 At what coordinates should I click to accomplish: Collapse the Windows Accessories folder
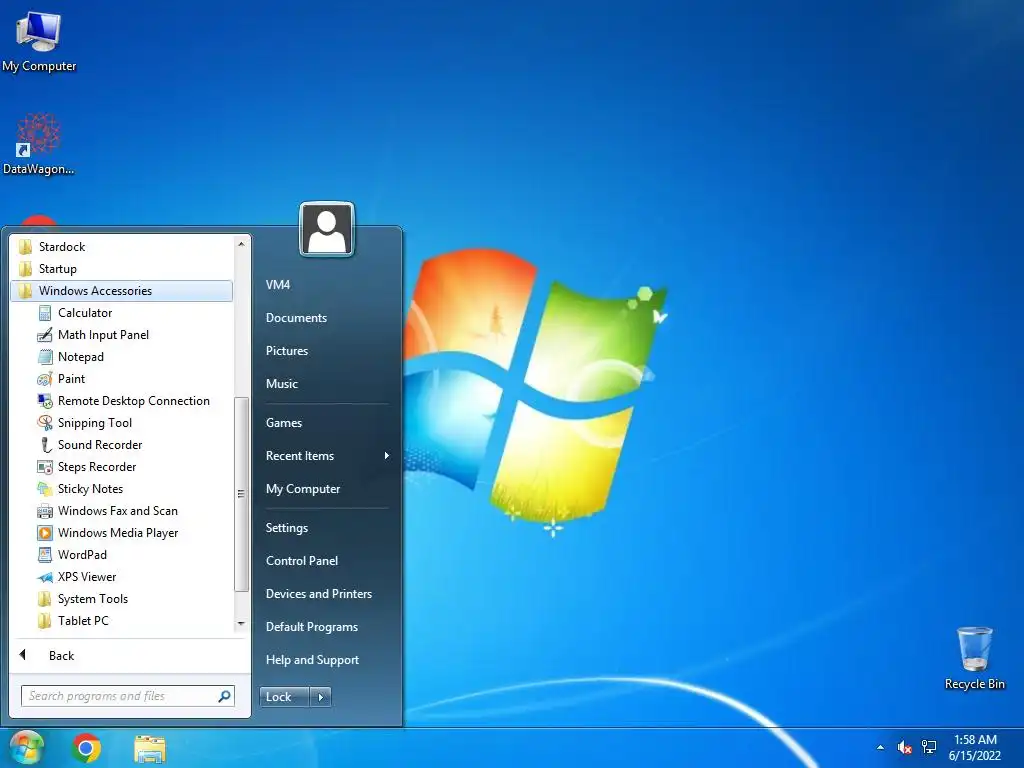(x=122, y=291)
